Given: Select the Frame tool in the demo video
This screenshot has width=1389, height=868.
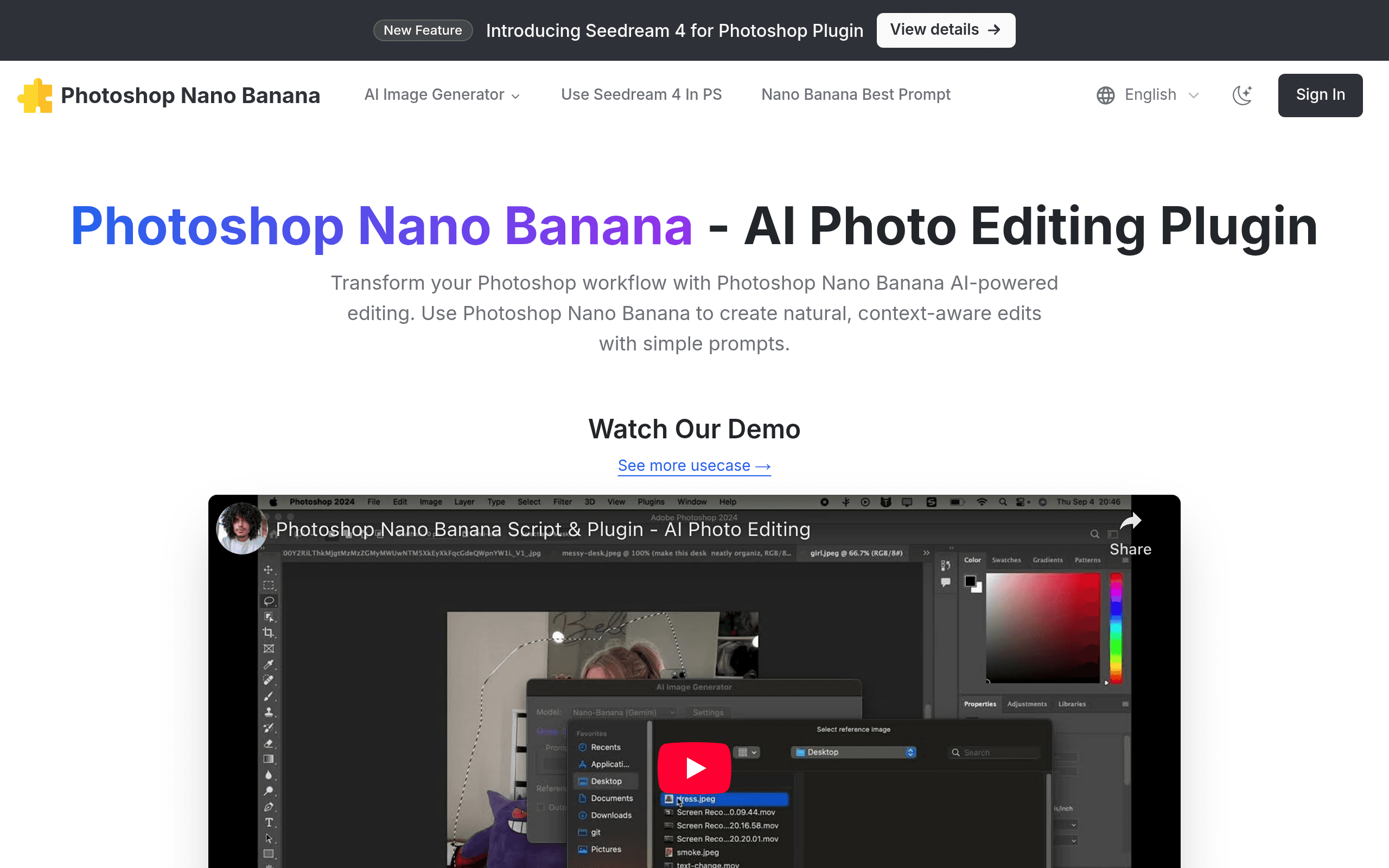Looking at the screenshot, I should click(x=268, y=649).
